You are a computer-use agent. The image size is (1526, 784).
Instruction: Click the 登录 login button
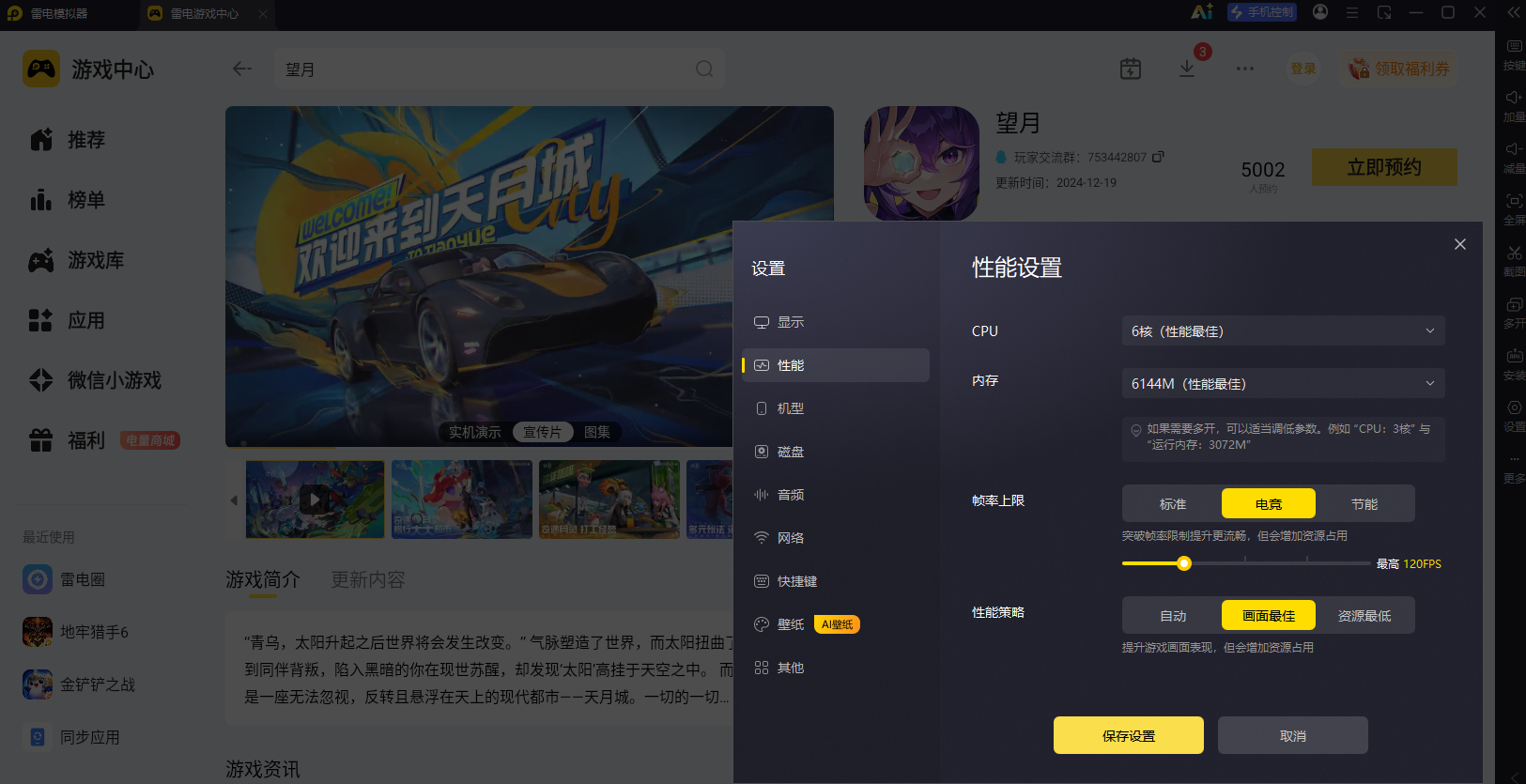tap(1302, 69)
